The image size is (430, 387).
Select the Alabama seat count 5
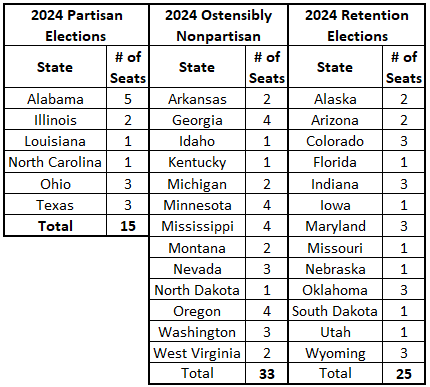coord(128,99)
